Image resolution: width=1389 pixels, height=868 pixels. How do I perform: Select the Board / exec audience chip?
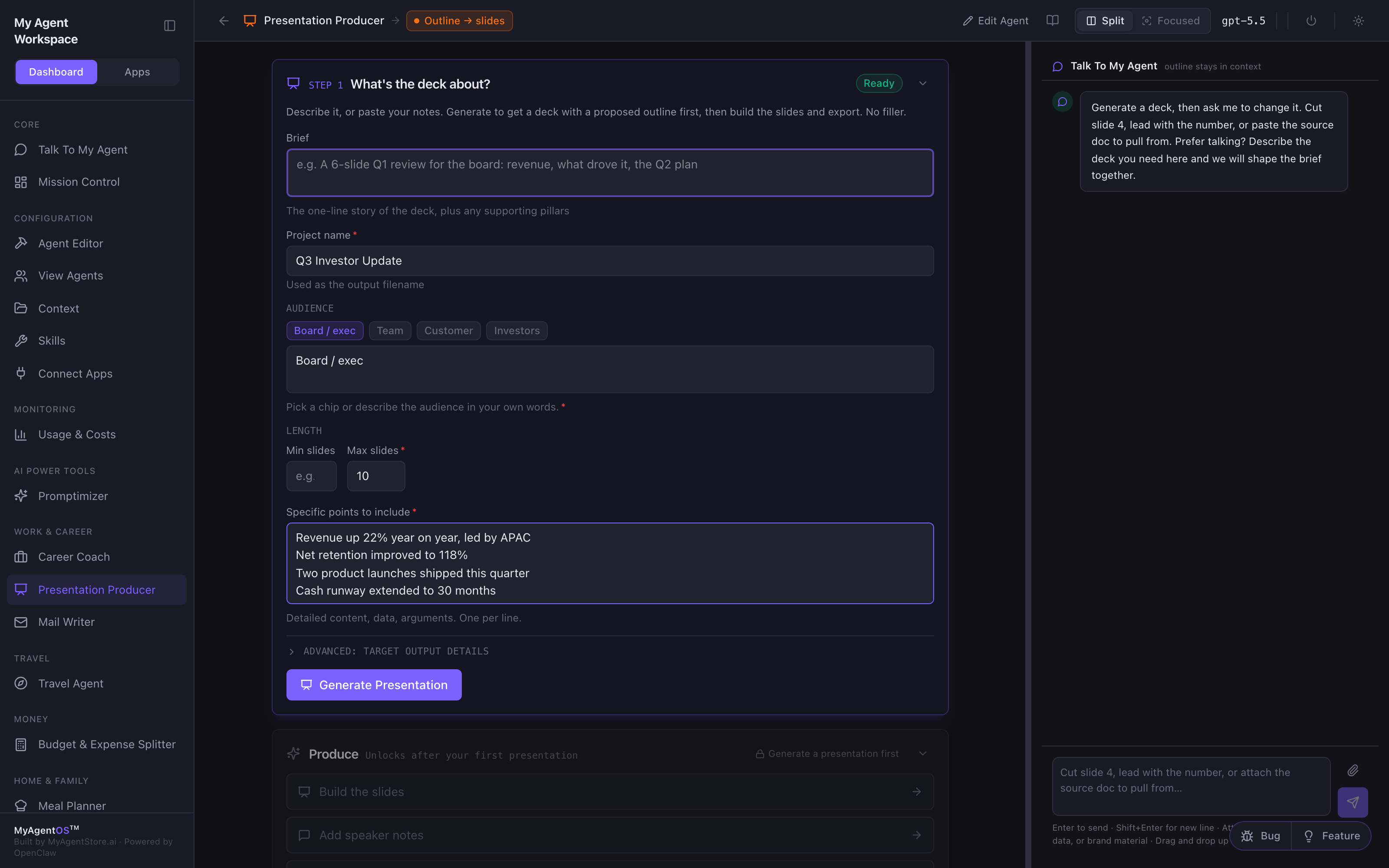click(325, 331)
